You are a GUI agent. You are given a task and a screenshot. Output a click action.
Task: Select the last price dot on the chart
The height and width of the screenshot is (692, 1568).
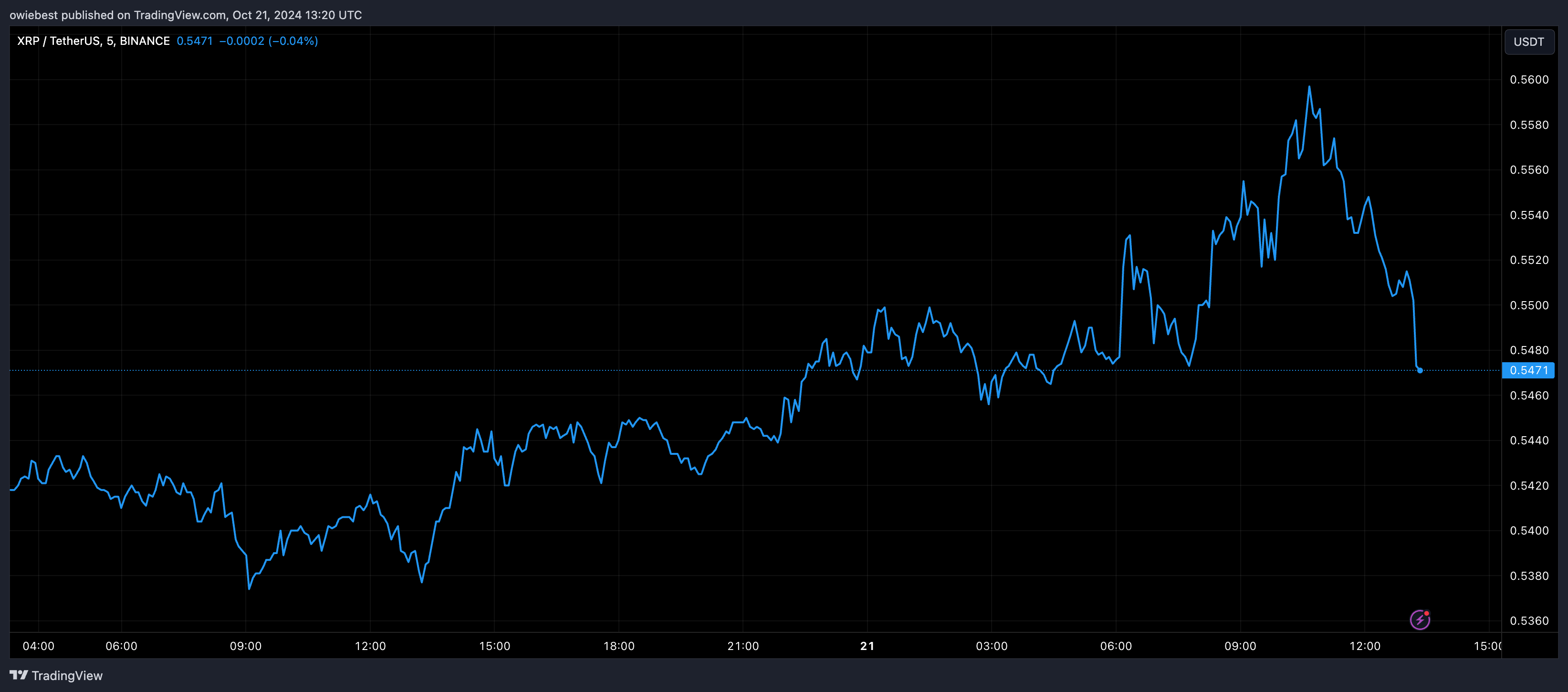(x=1421, y=370)
